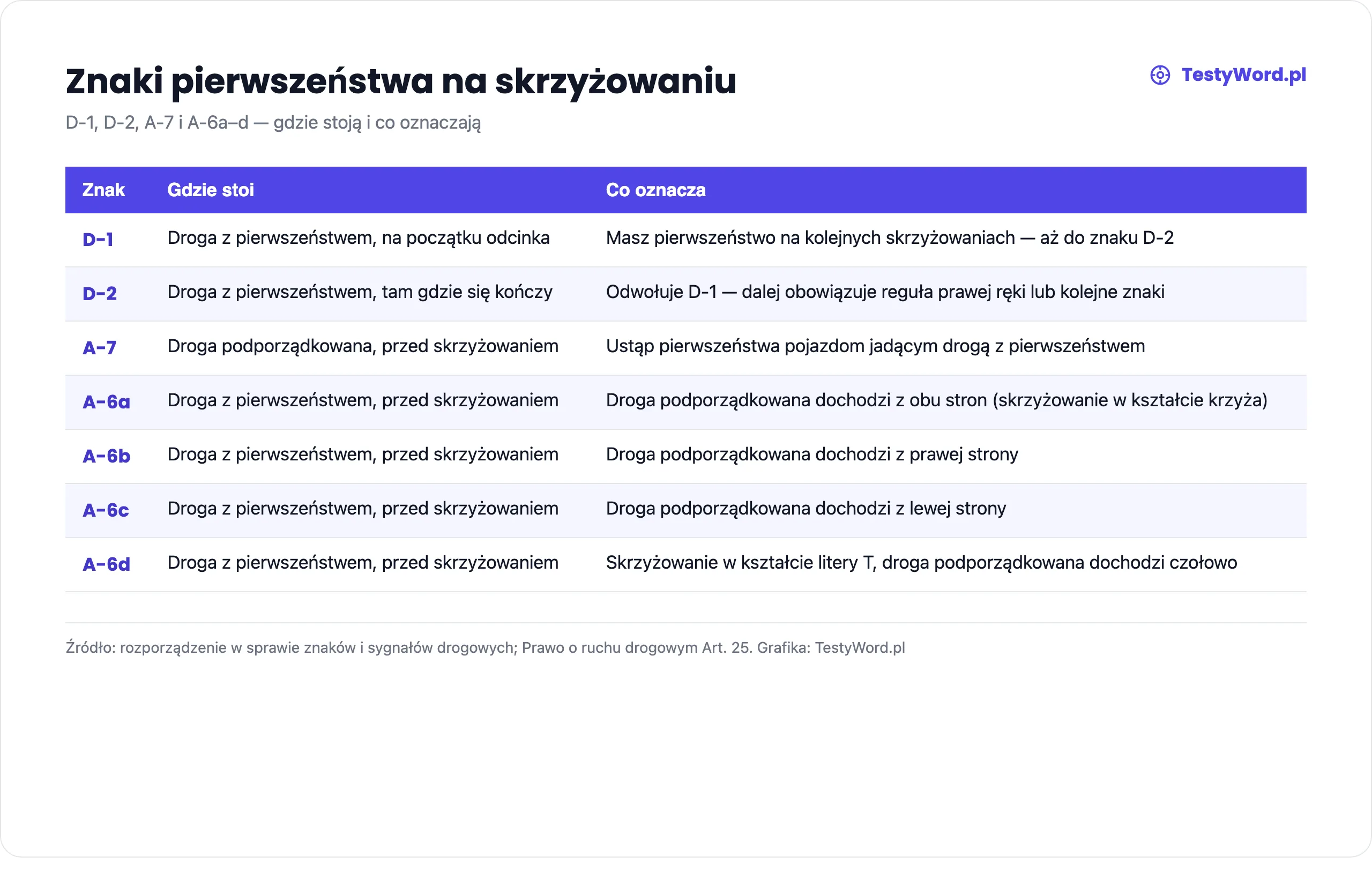Screen dimensions: 1372x879
Task: Click the 'Co oznacza' column header
Action: pyautogui.click(x=656, y=190)
